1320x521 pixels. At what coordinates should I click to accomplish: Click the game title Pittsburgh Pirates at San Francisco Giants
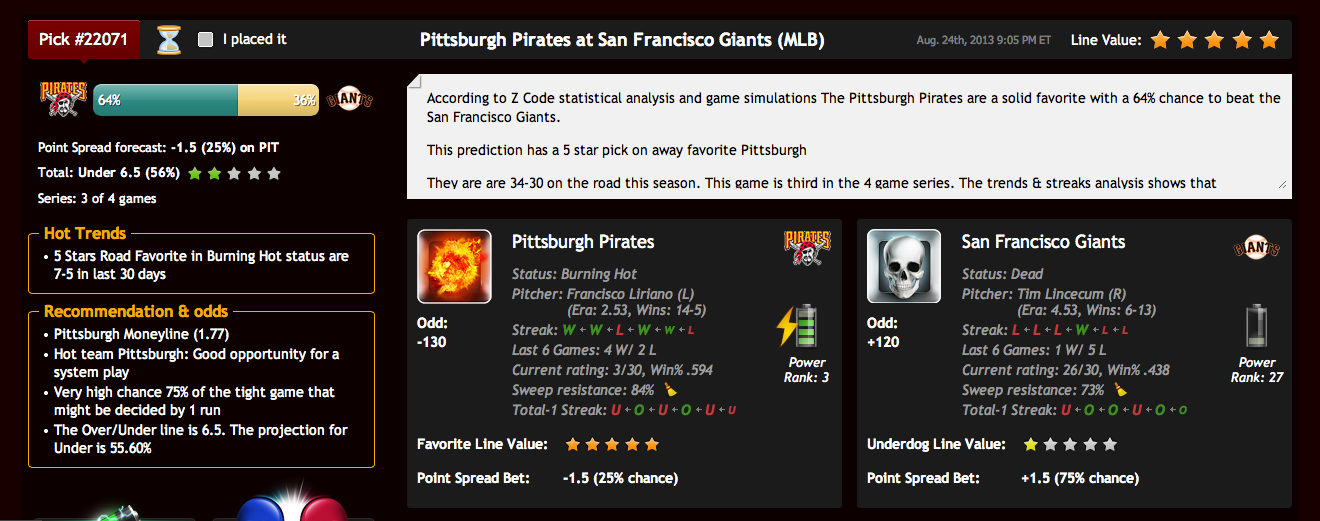point(622,40)
